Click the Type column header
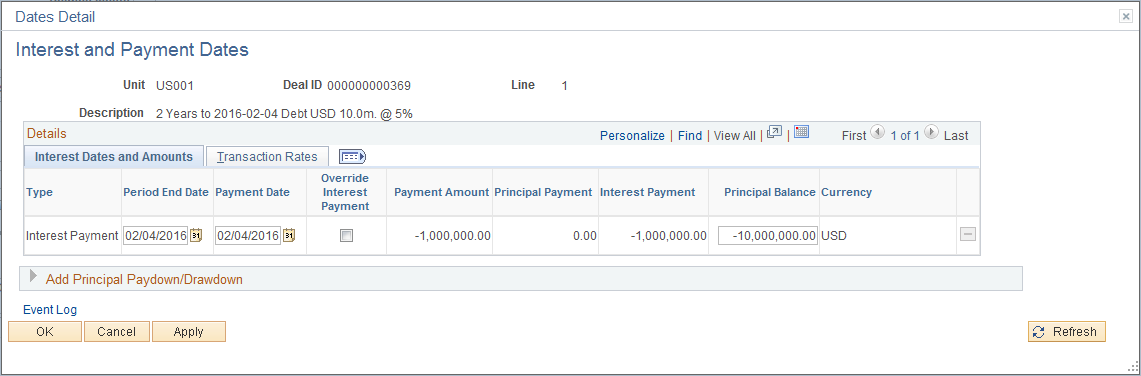This screenshot has width=1141, height=376. [39, 192]
